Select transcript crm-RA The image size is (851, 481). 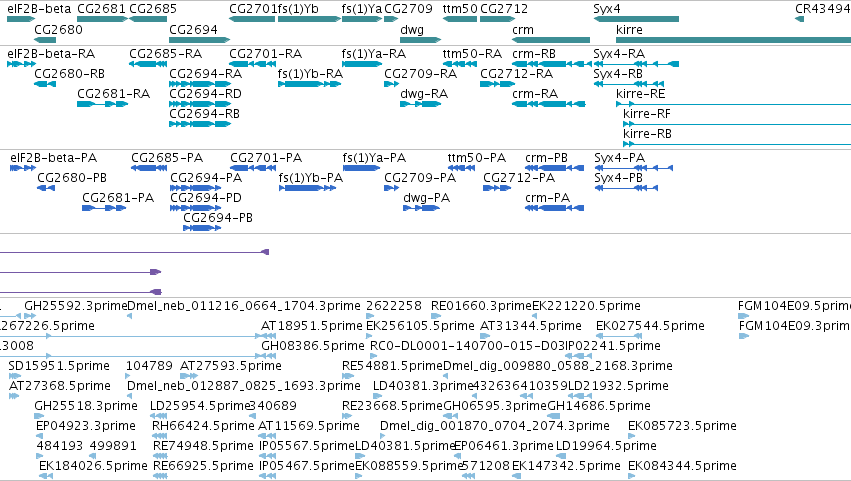pos(535,94)
